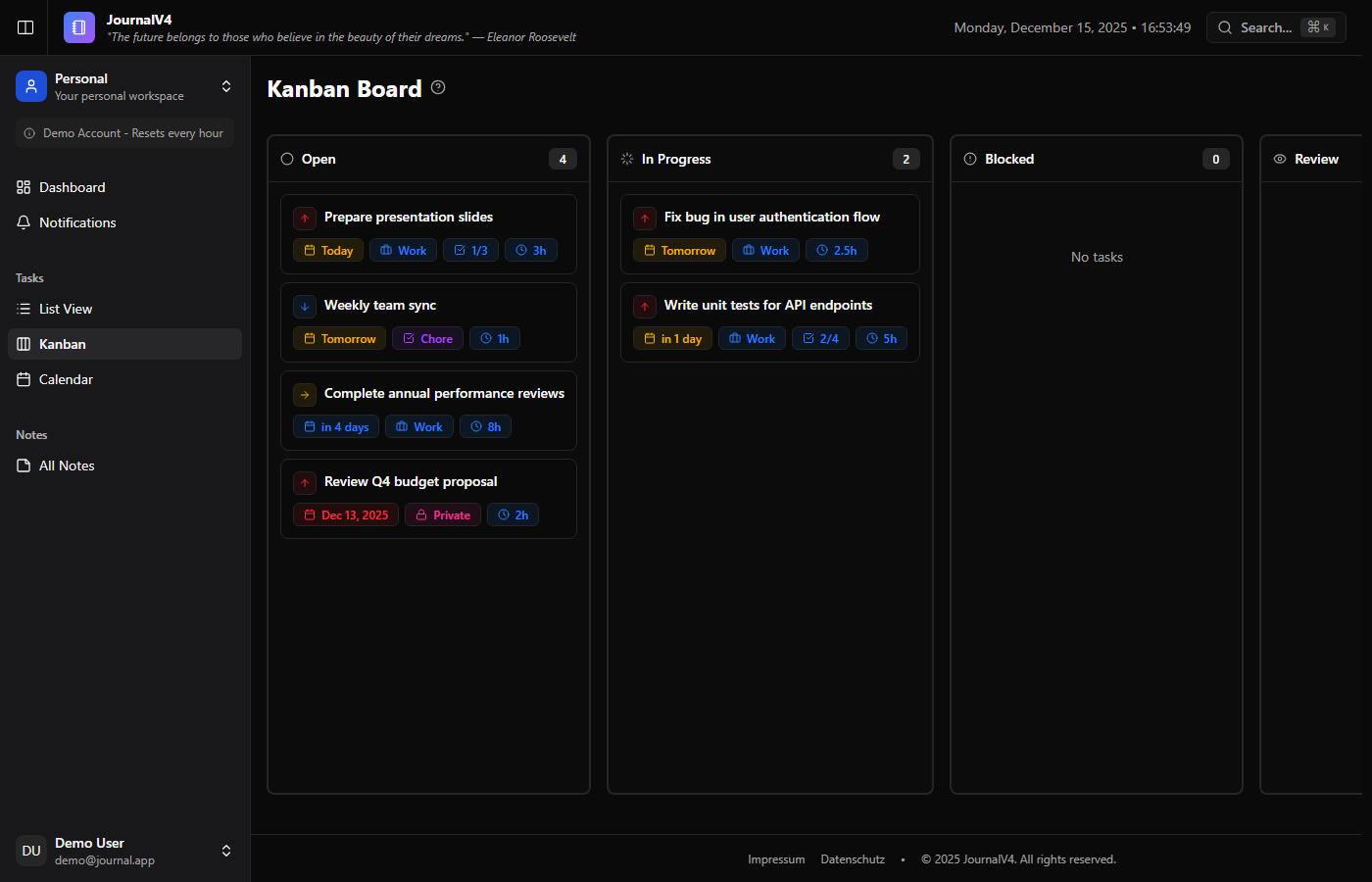Open Dashboard from the sidebar
1372x882 pixels.
[72, 187]
